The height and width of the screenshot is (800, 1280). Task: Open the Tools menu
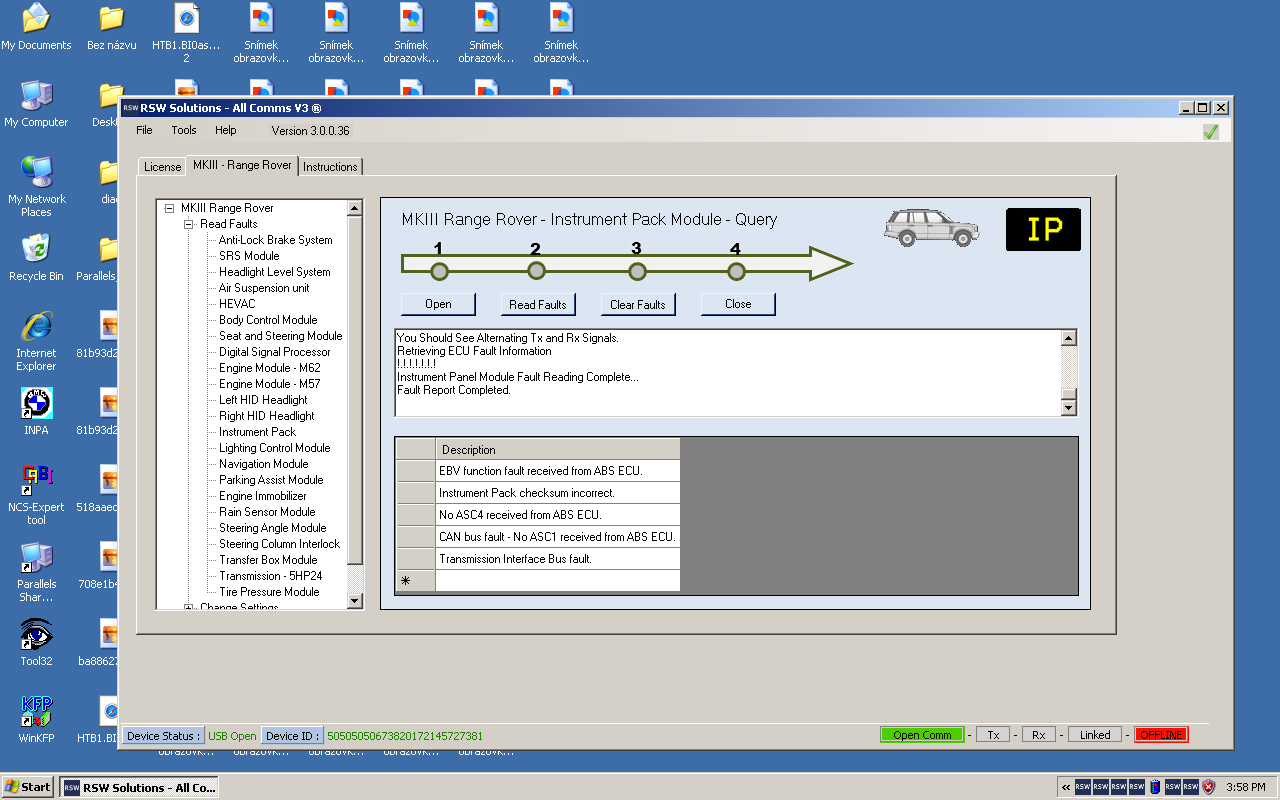[x=184, y=130]
